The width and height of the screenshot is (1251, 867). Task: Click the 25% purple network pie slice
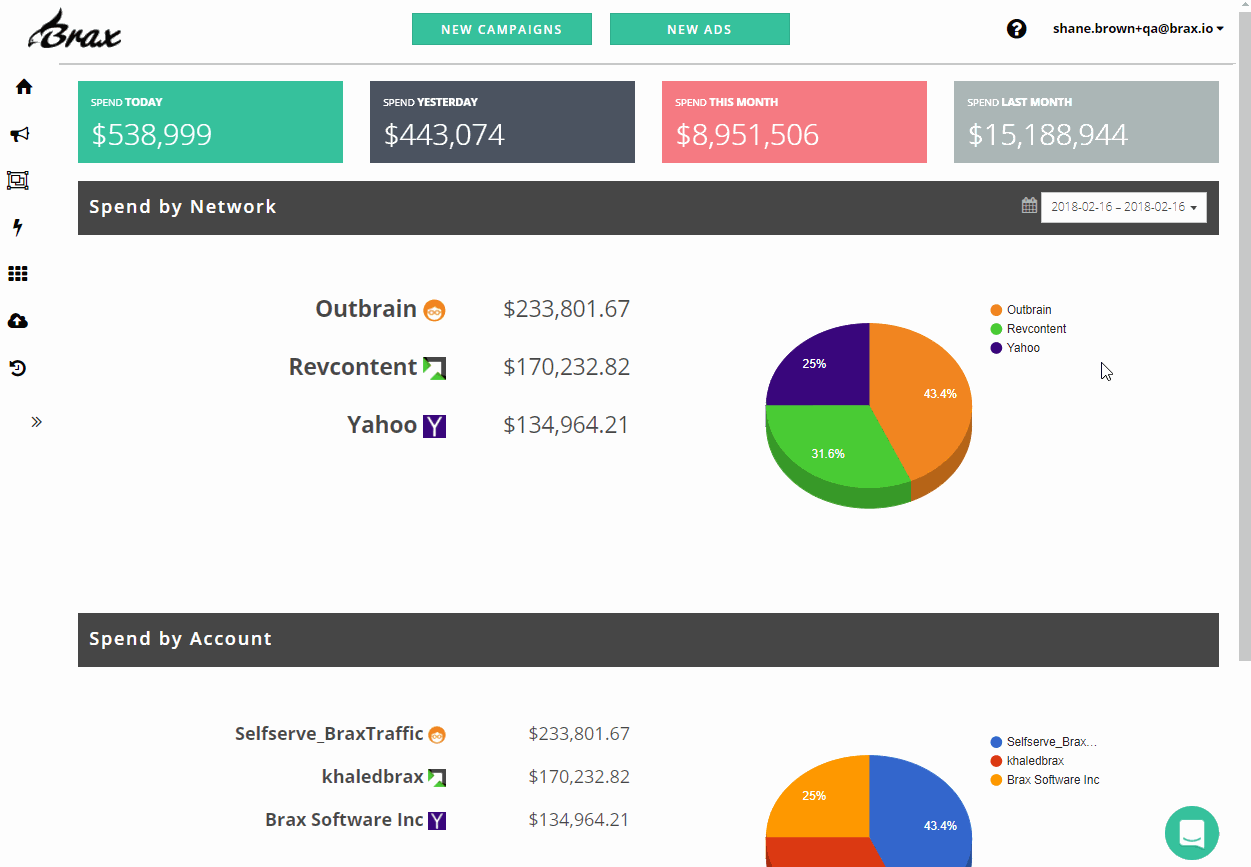pyautogui.click(x=818, y=364)
